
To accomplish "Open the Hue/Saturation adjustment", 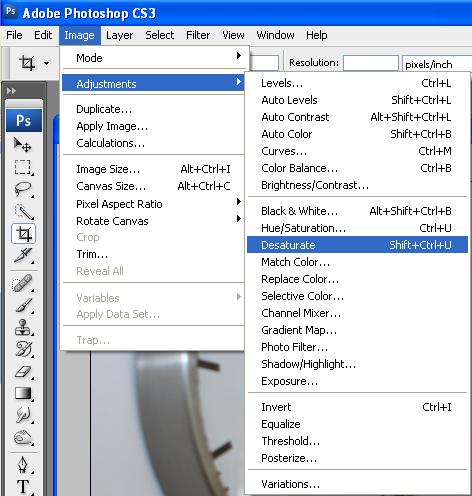I will (x=357, y=228).
